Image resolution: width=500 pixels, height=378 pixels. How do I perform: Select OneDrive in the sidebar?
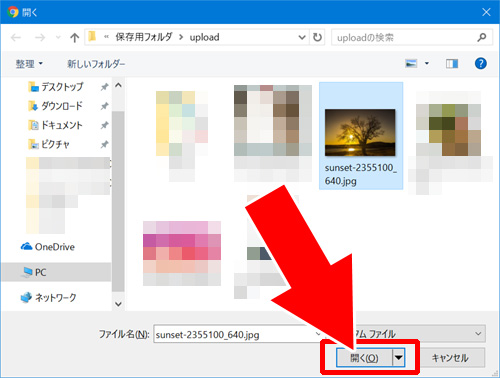(48, 247)
